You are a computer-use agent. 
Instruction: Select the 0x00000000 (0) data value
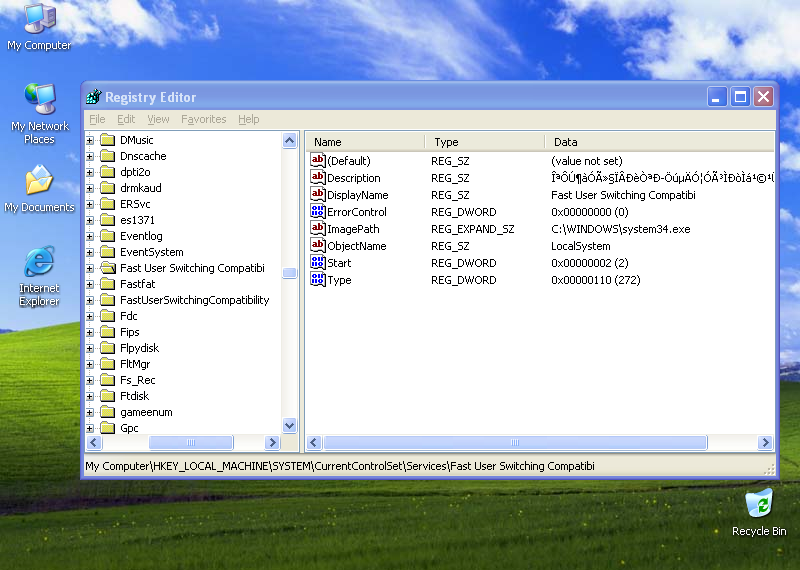coord(589,212)
